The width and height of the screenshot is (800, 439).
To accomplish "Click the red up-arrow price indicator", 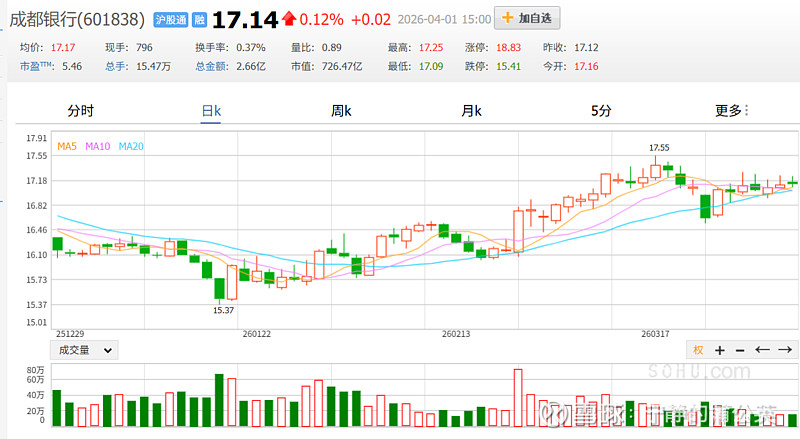I will [289, 19].
